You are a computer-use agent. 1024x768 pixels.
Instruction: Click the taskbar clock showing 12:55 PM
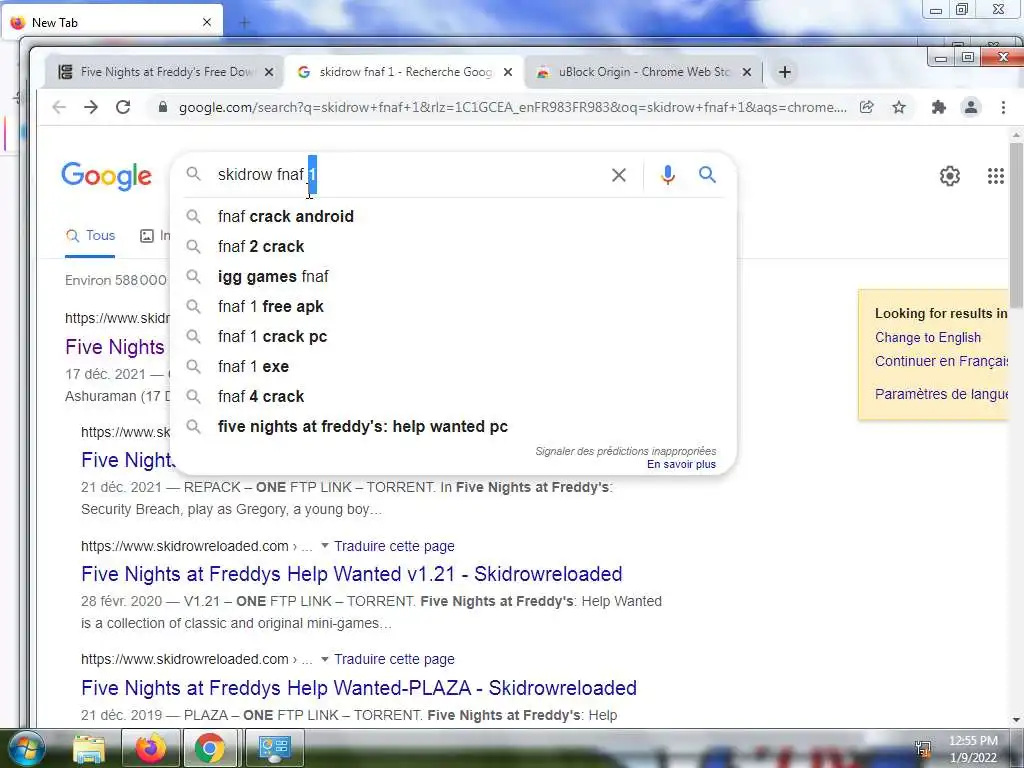click(x=973, y=749)
